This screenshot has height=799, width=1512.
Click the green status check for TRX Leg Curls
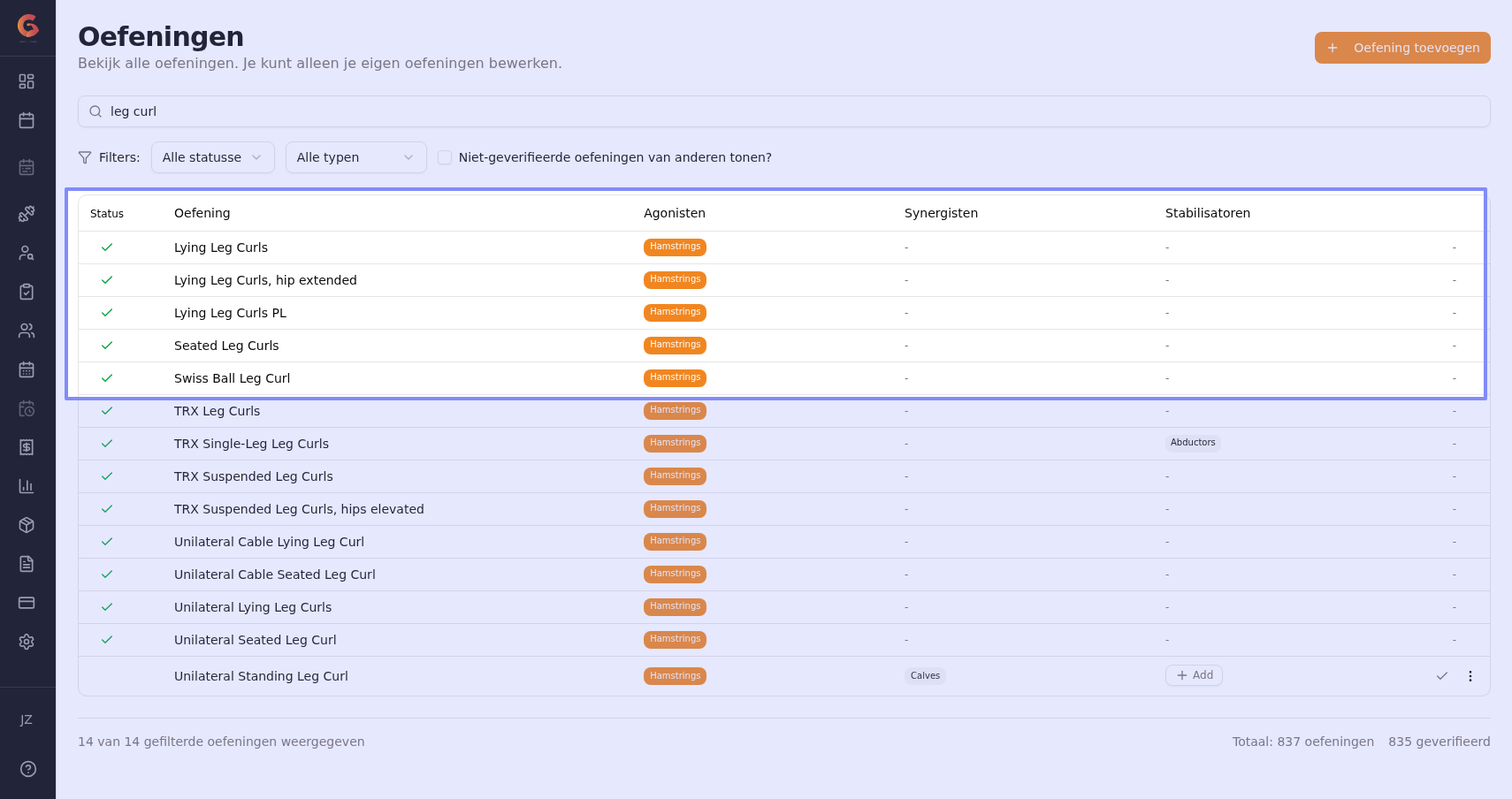point(107,411)
